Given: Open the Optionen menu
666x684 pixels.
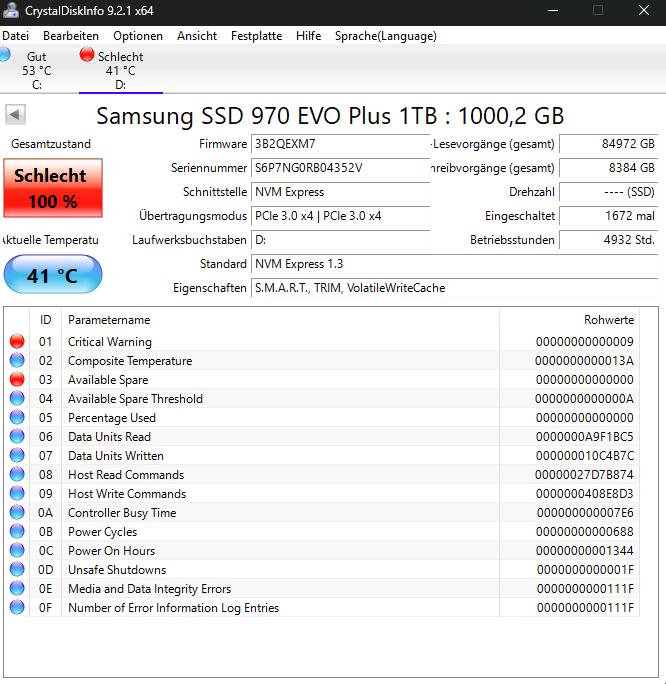Looking at the screenshot, I should tap(138, 36).
